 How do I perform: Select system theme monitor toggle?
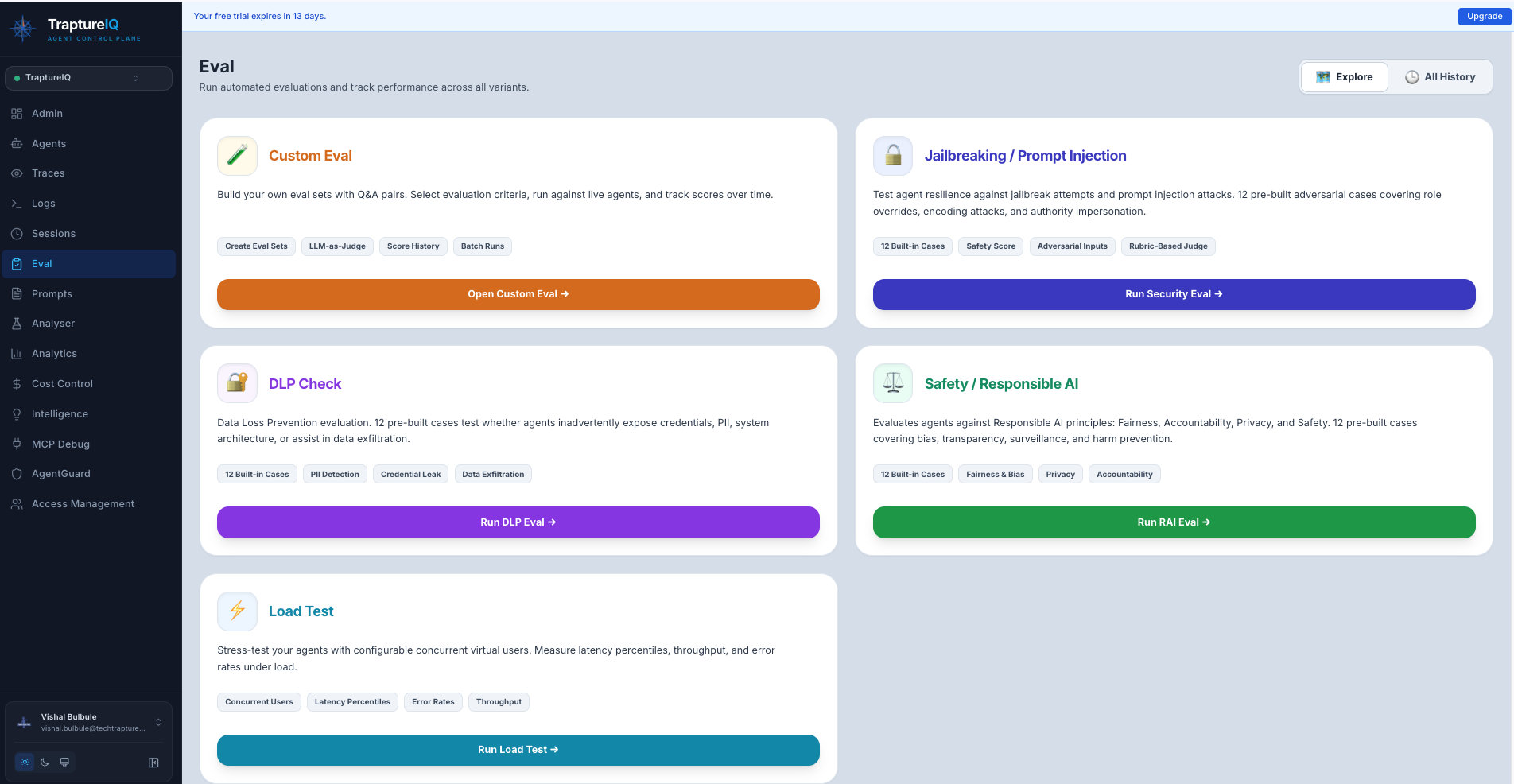(x=64, y=762)
